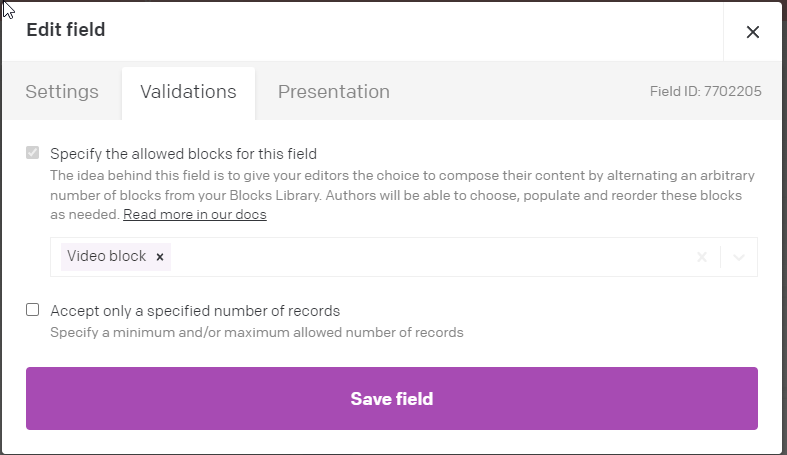Image resolution: width=787 pixels, height=455 pixels.
Task: Click the Blocks Library description paragraph
Action: click(402, 185)
